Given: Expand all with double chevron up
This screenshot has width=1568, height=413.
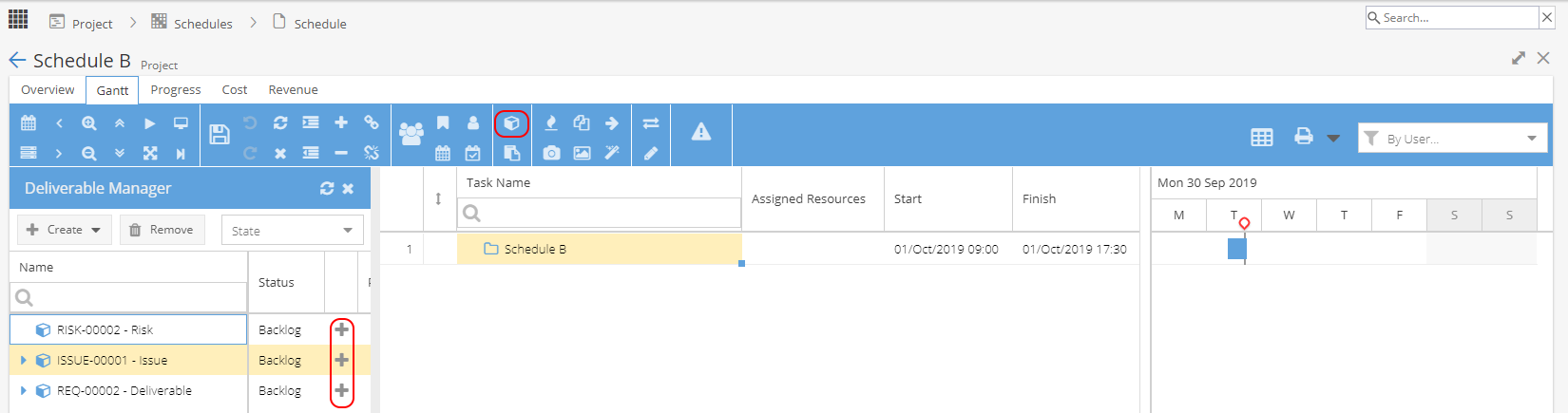Looking at the screenshot, I should click(x=120, y=123).
